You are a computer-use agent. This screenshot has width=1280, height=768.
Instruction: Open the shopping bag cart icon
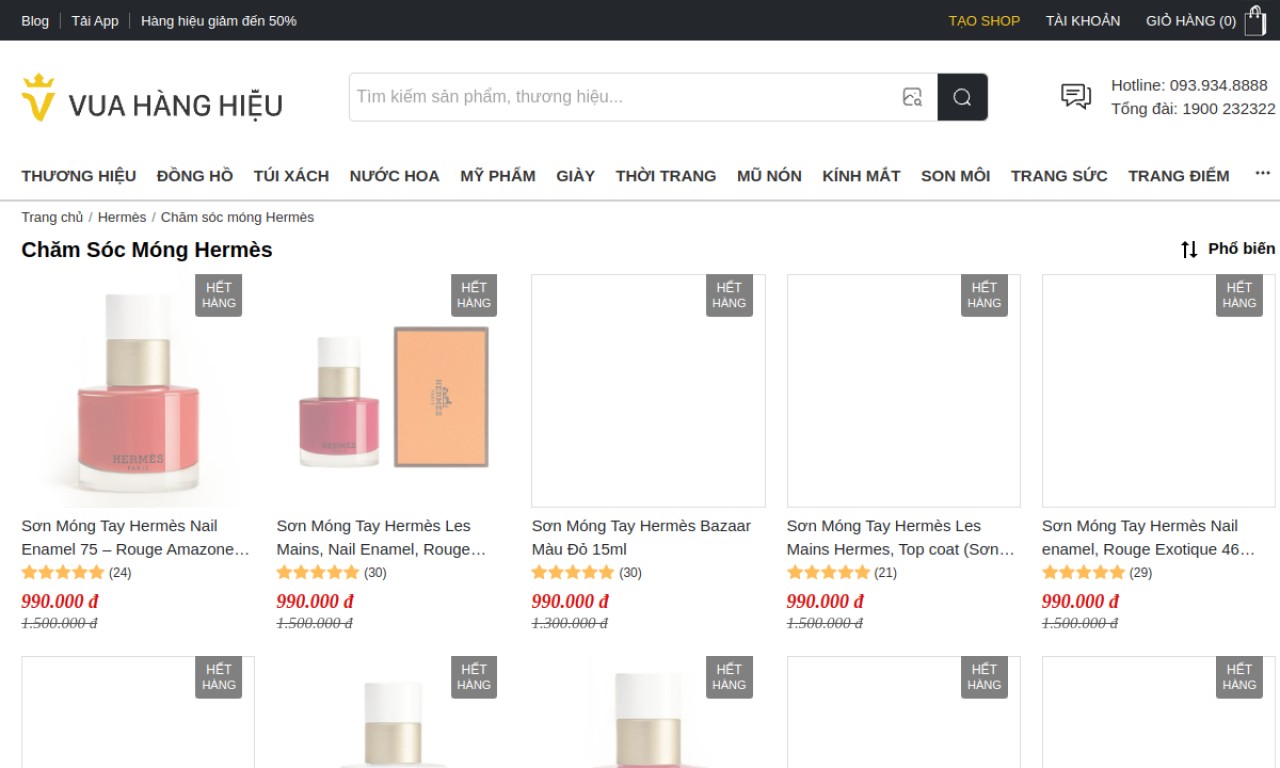point(1255,20)
